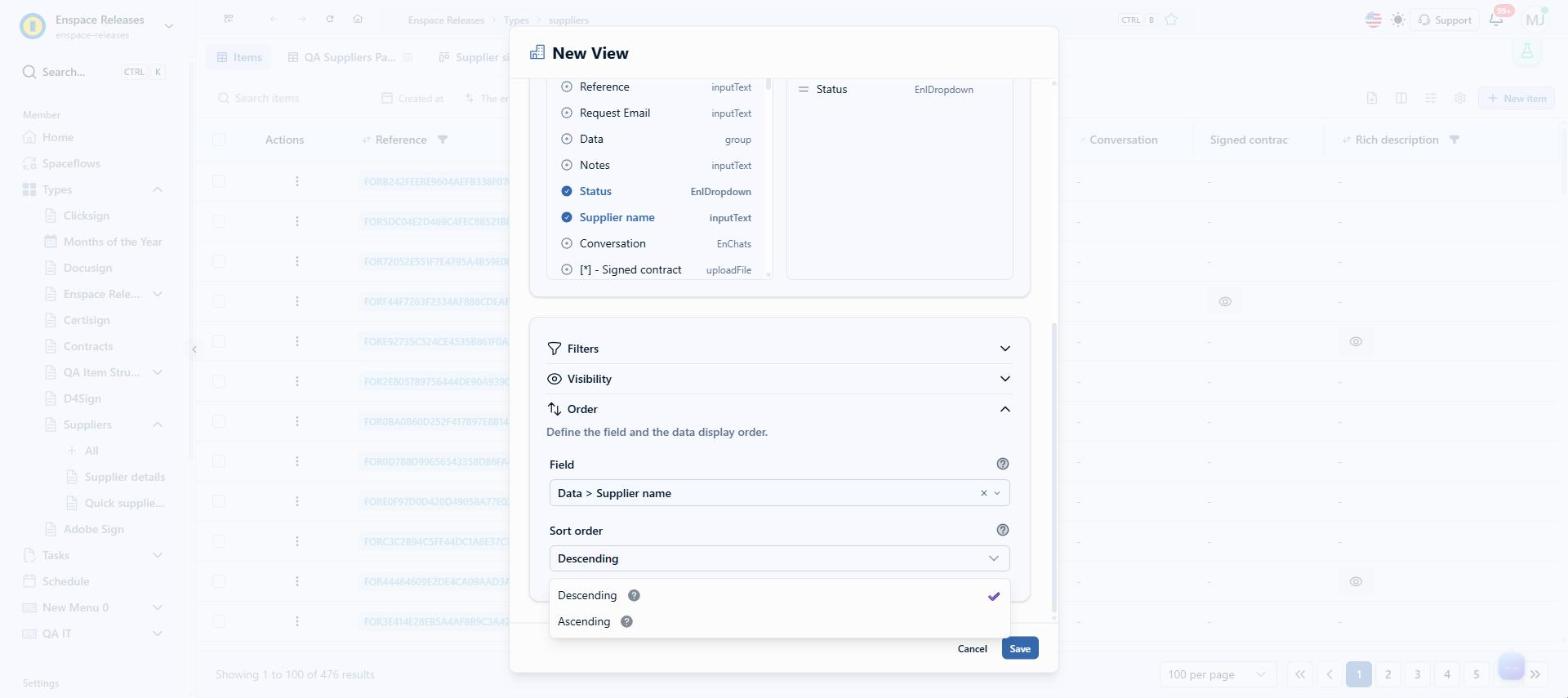
Task: Go to page 2
Action: (1387, 674)
